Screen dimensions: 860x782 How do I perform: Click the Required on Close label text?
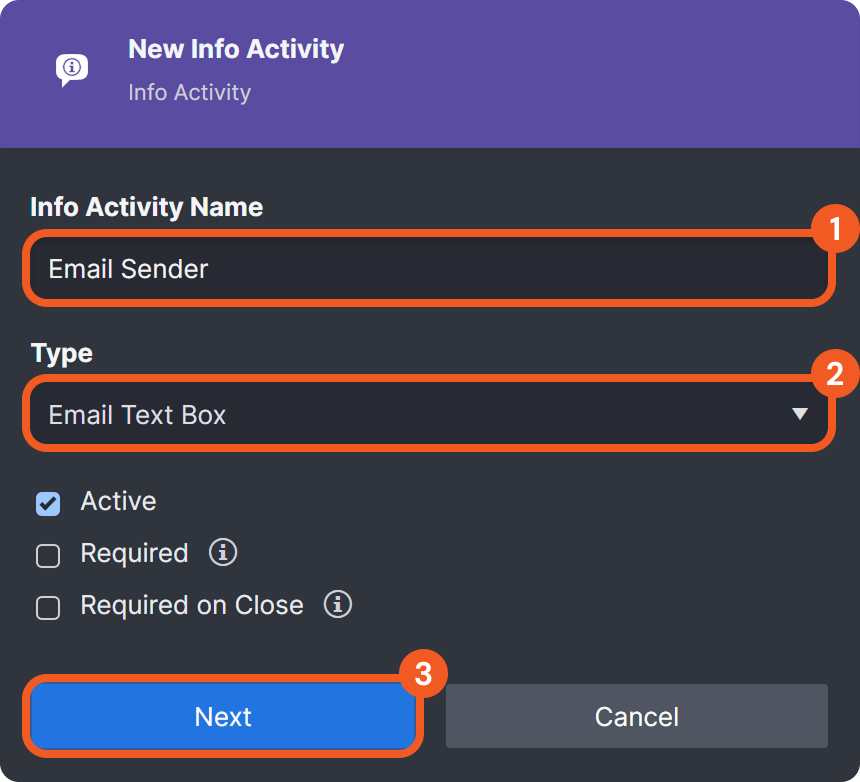(192, 605)
